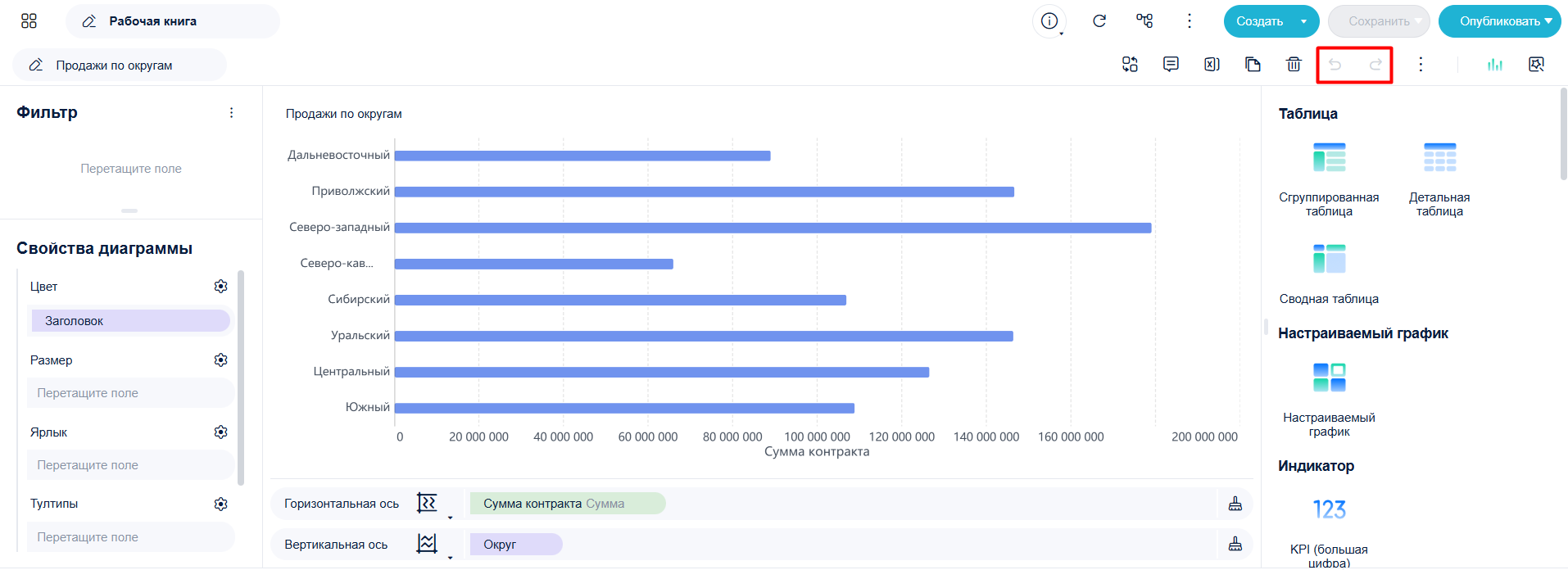Screen dimensions: 1568x570
Task: Click the Сохранить button
Action: [x=1379, y=21]
